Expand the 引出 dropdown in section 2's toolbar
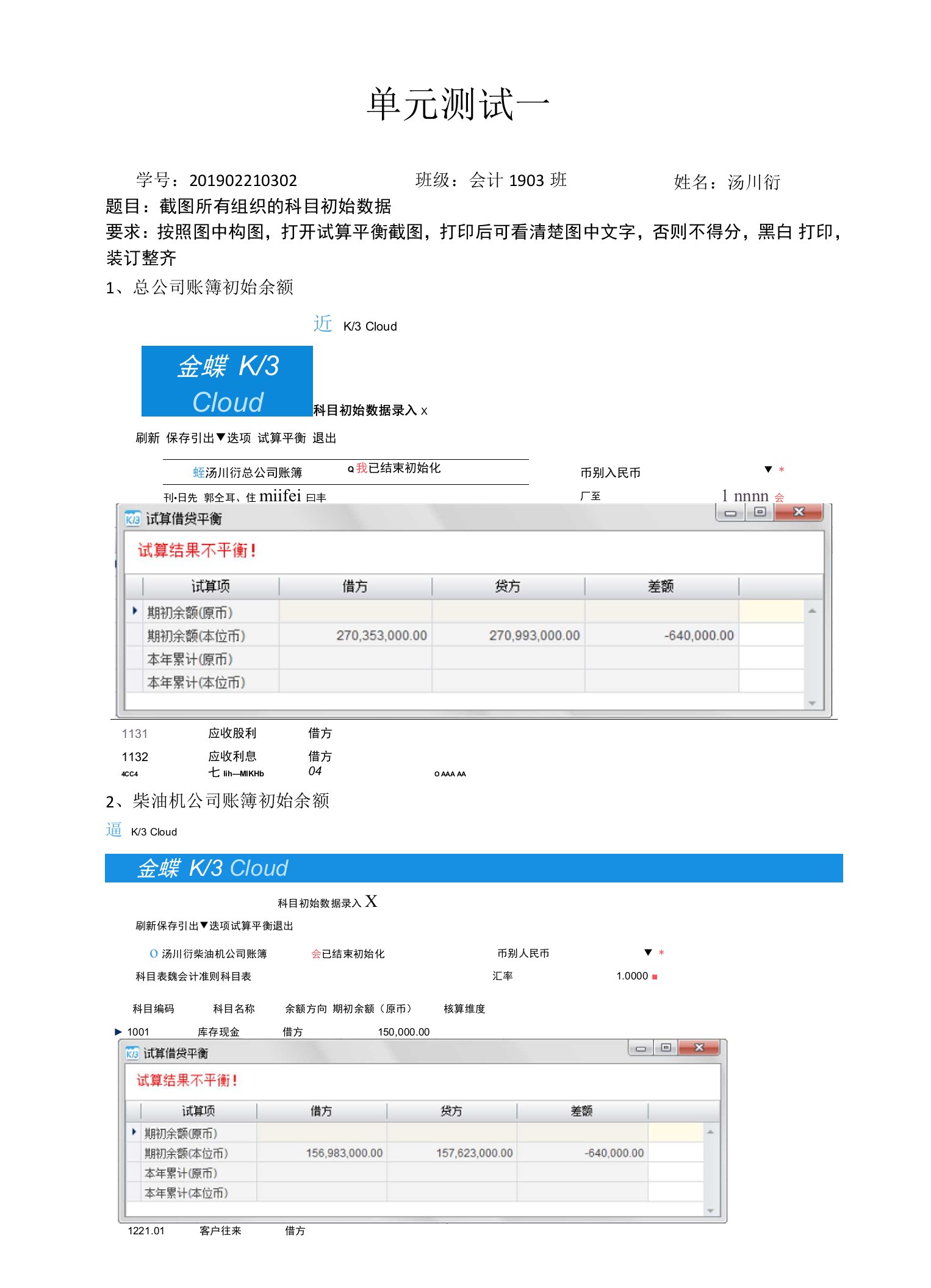This screenshot has width=931, height=1288. click(204, 925)
